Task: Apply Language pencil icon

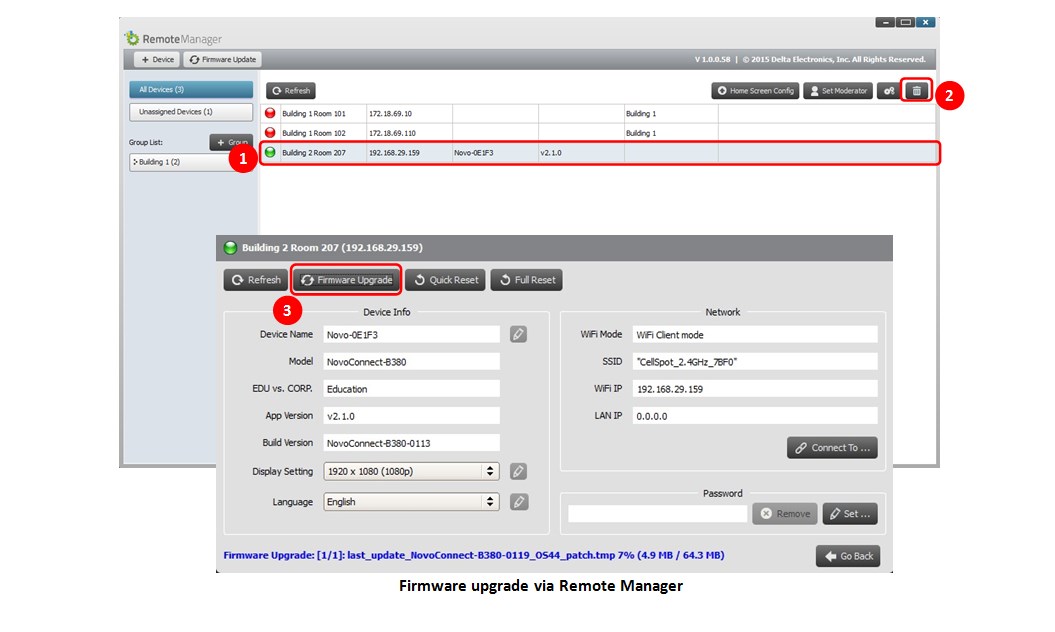Action: point(518,501)
